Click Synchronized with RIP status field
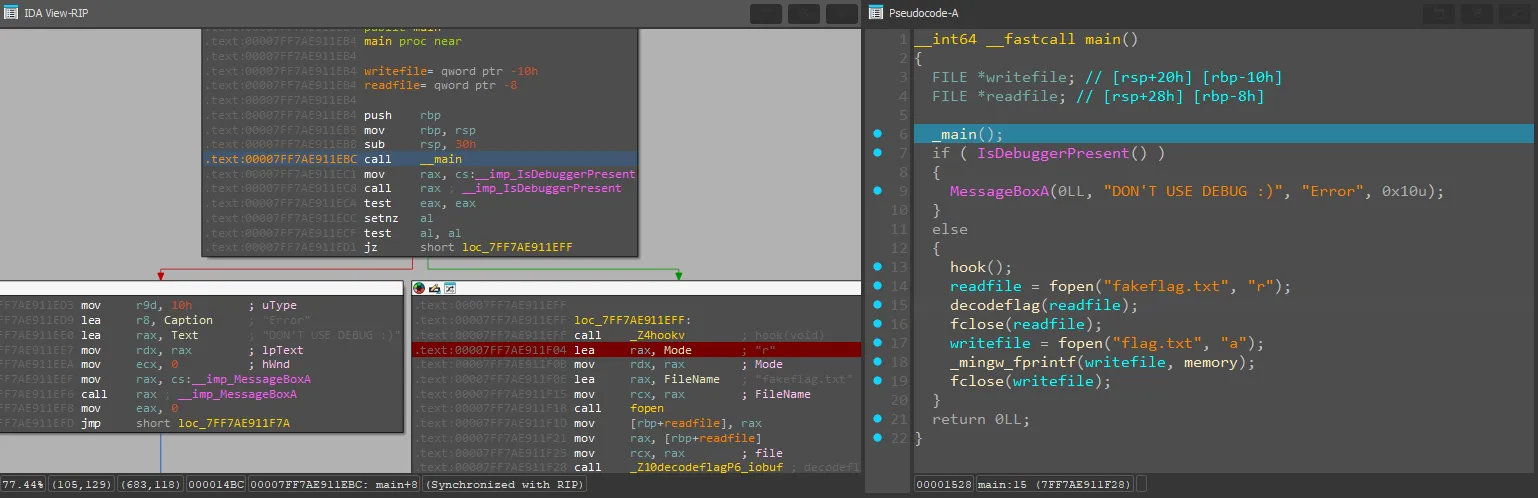The height and width of the screenshot is (498, 1538). coord(505,484)
